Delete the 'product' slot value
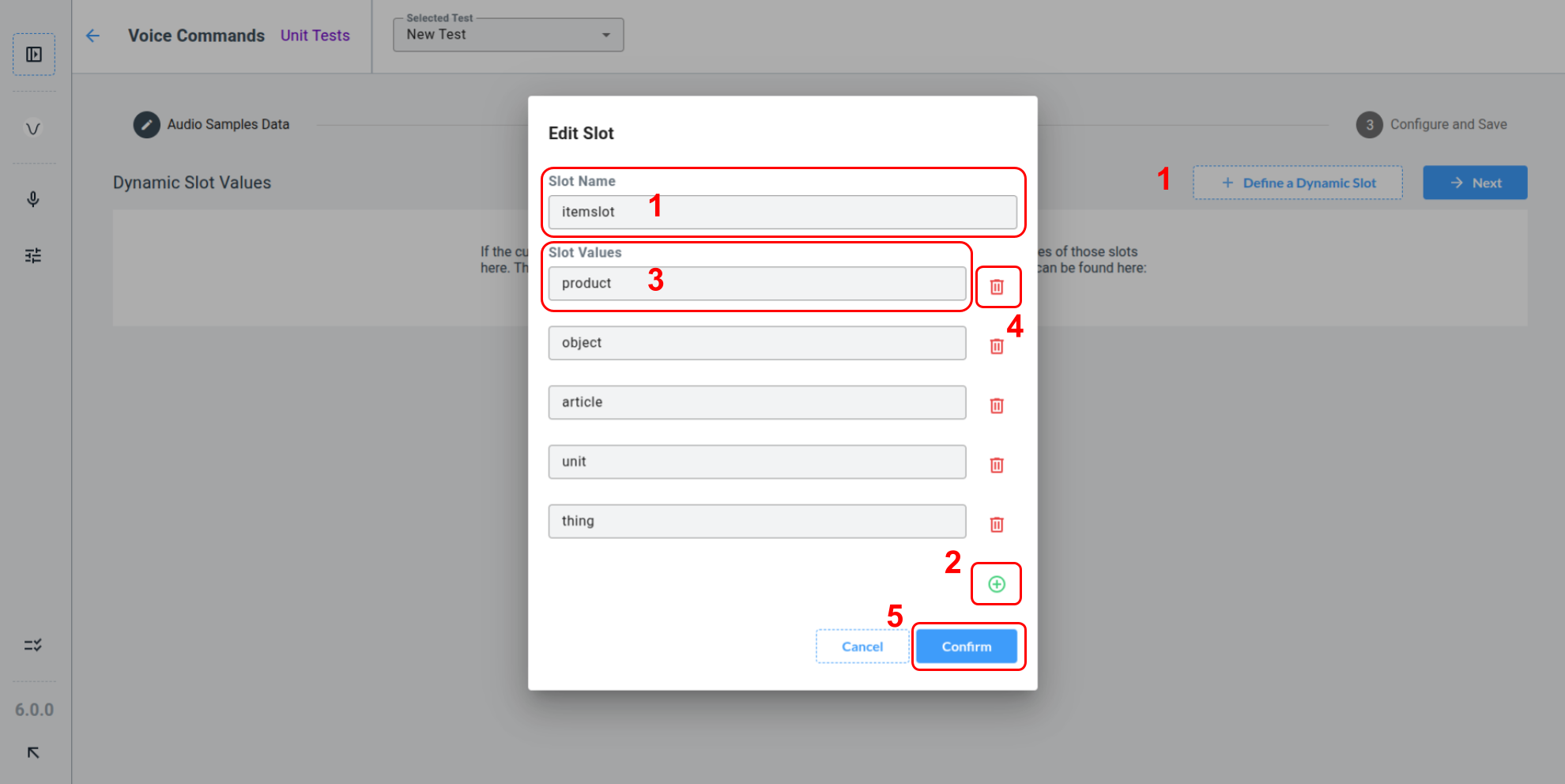The height and width of the screenshot is (784, 1565). [997, 287]
